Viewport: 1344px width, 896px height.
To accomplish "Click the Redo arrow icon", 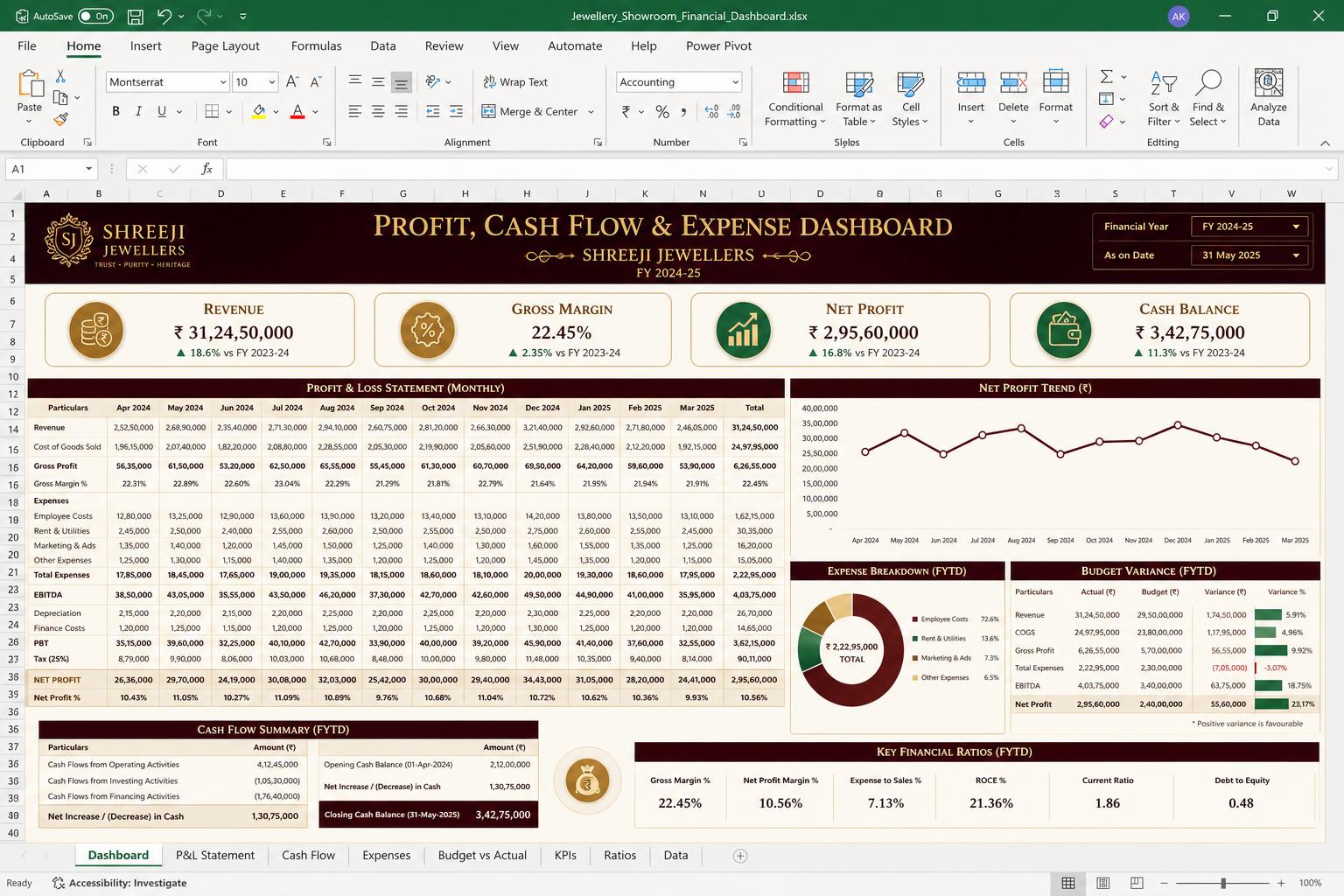I will coord(204,16).
